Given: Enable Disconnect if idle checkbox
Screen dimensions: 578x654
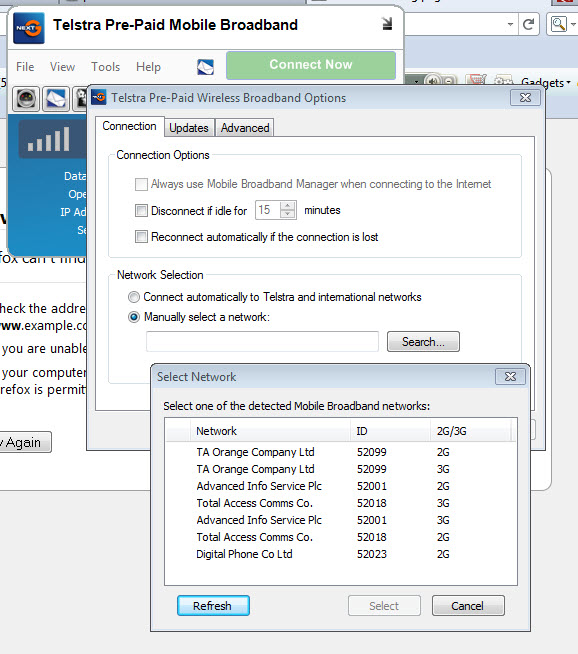Looking at the screenshot, I should (141, 210).
